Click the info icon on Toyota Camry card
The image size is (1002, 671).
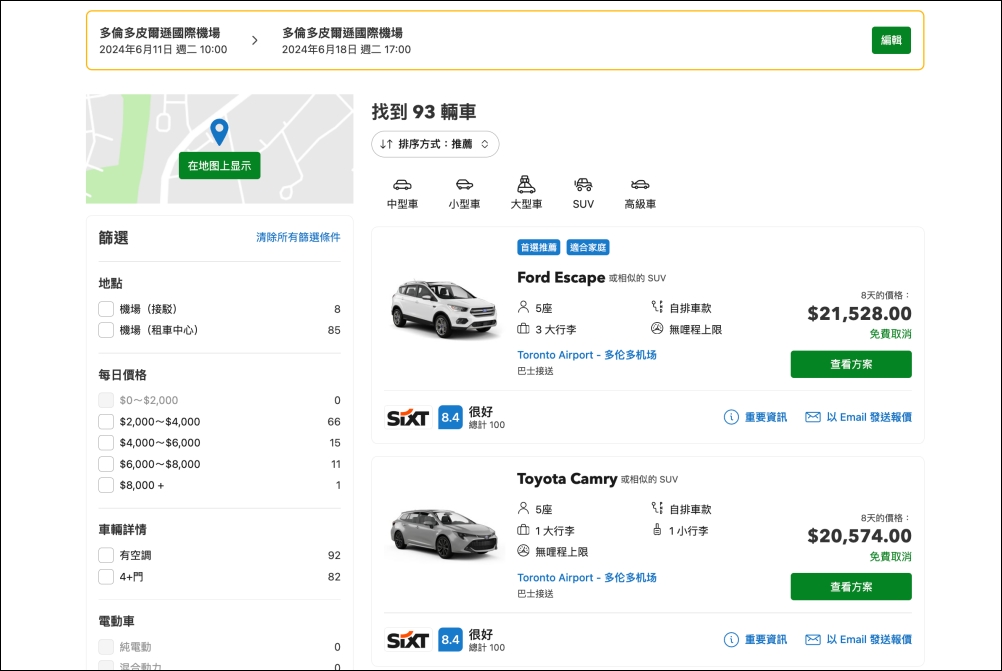tap(731, 640)
